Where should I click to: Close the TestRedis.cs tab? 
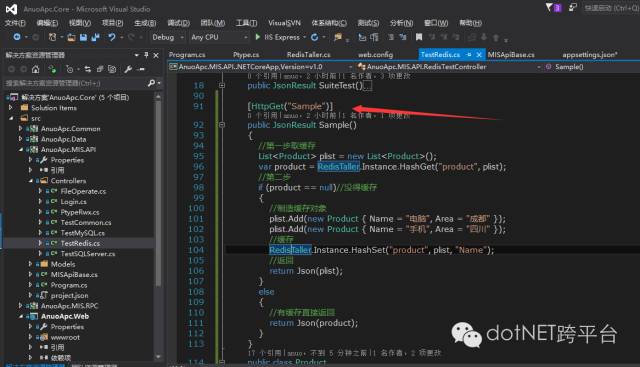[479, 55]
